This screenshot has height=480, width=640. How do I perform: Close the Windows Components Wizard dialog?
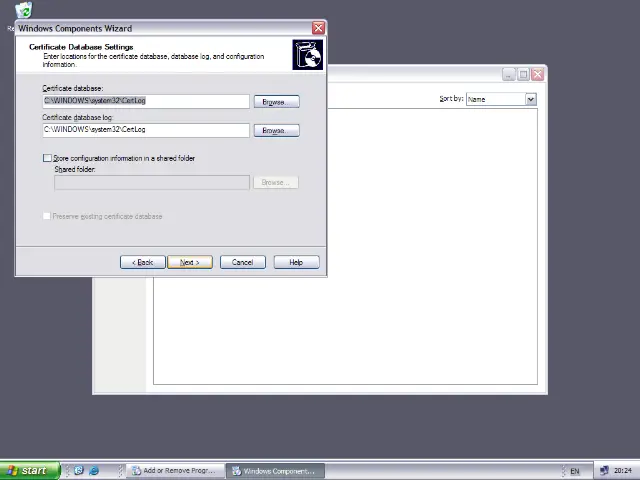(x=318, y=28)
